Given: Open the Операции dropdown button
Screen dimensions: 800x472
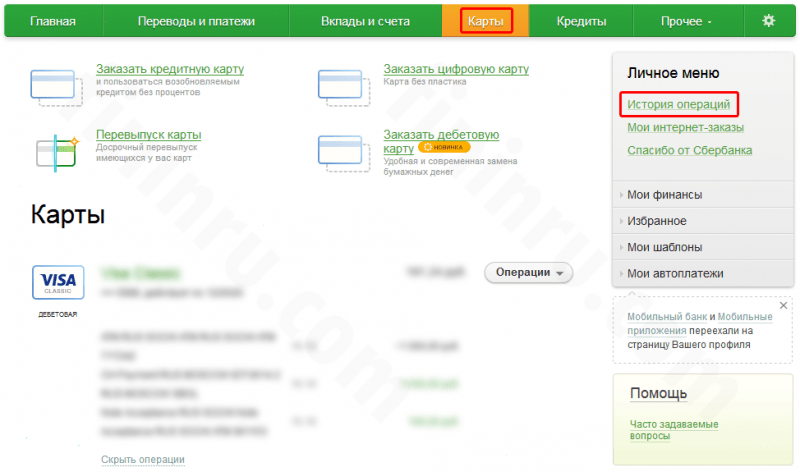Looking at the screenshot, I should 528,272.
